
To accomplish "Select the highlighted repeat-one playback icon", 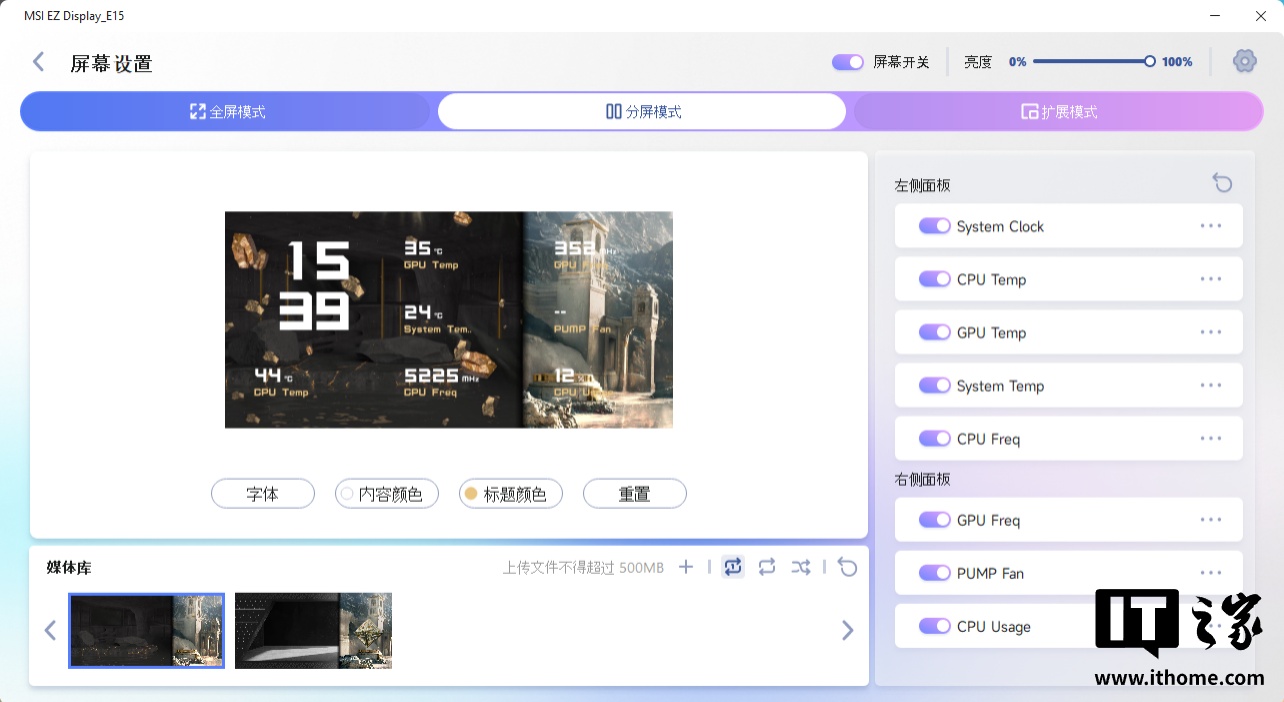I will click(733, 567).
